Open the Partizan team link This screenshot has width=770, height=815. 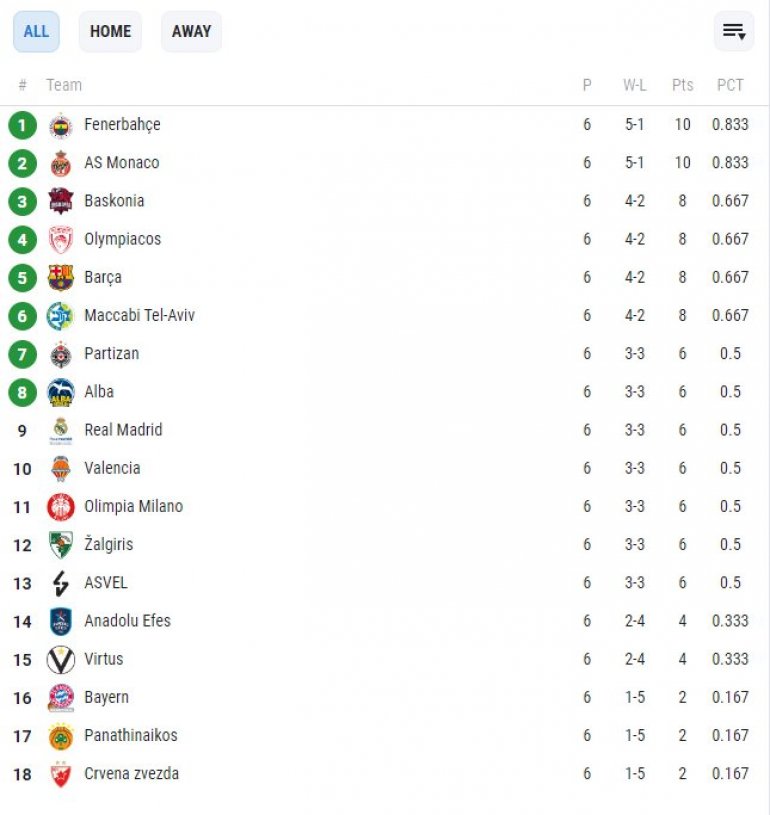[111, 354]
